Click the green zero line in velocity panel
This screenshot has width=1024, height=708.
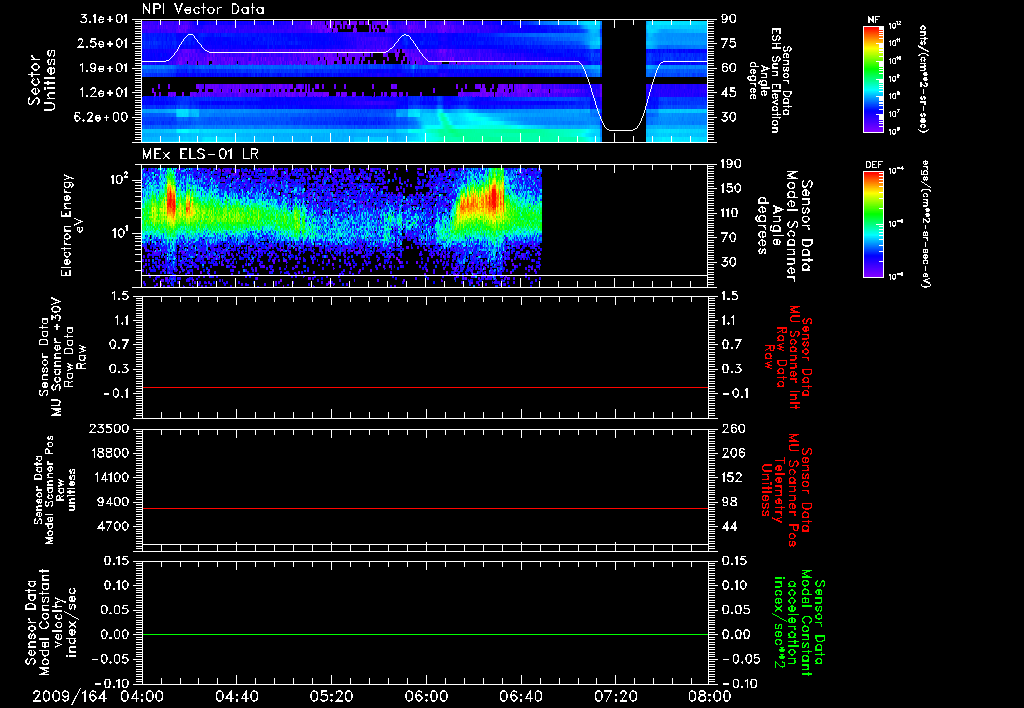[x=424, y=634]
